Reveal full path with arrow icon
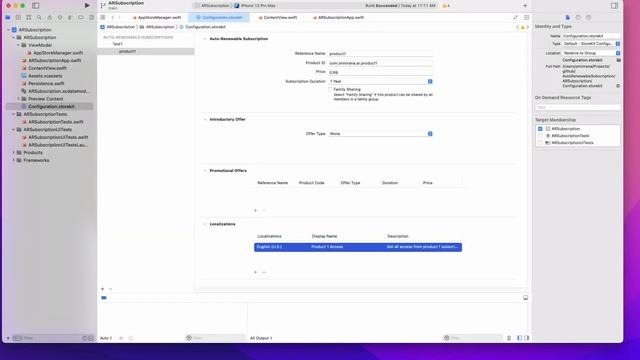This screenshot has width=640, height=360. click(x=618, y=86)
